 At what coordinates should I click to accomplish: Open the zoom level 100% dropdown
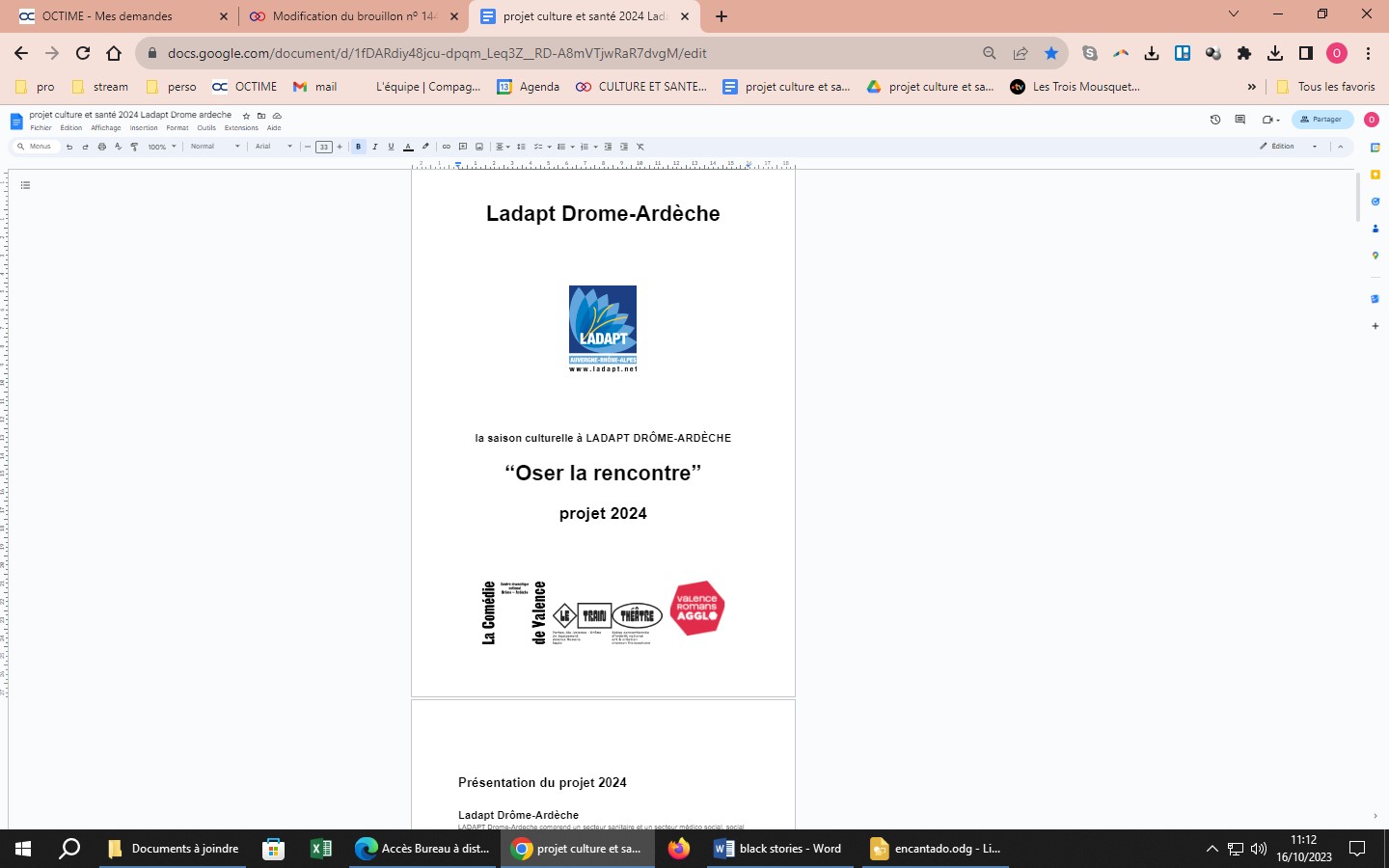(161, 147)
